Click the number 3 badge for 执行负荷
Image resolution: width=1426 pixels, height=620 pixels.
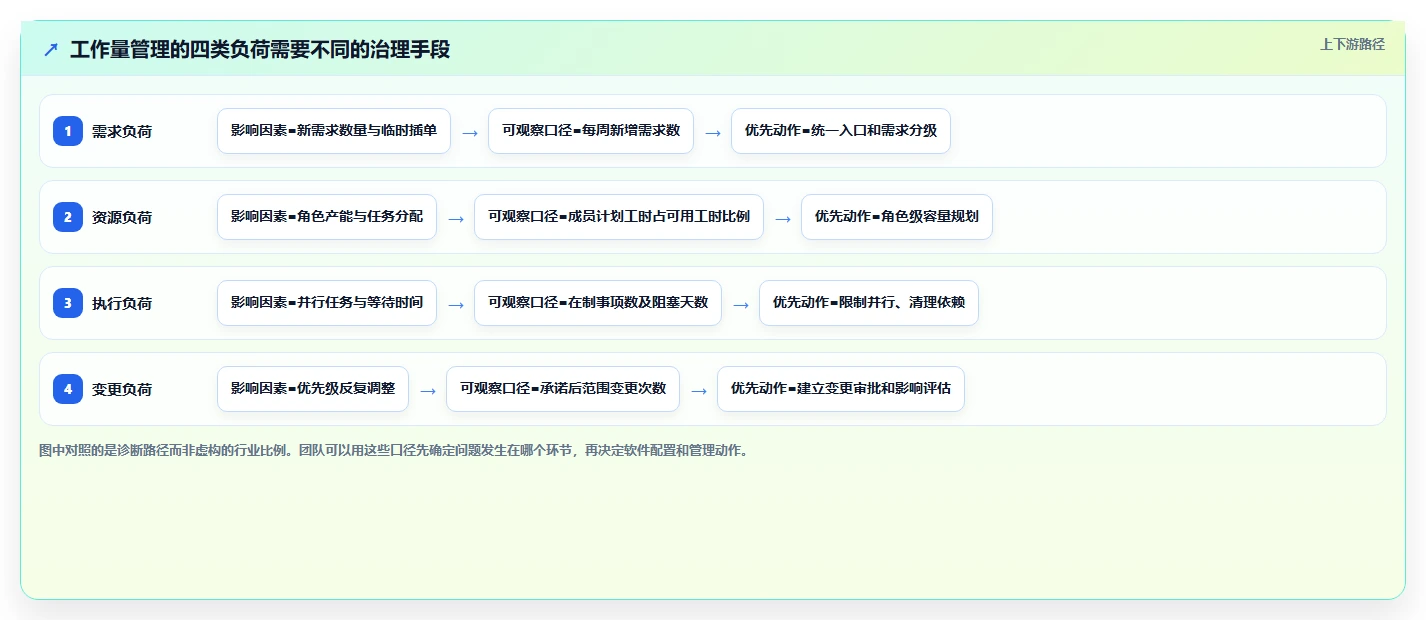point(68,303)
